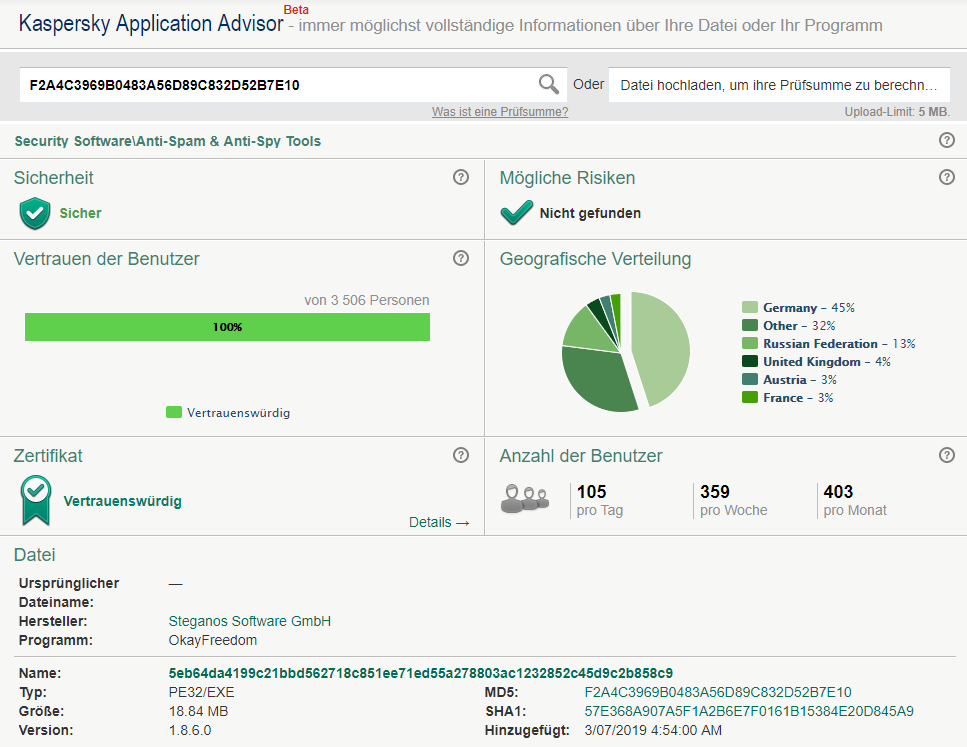
Task: Click '359 pro Woche' user count
Action: tap(734, 500)
